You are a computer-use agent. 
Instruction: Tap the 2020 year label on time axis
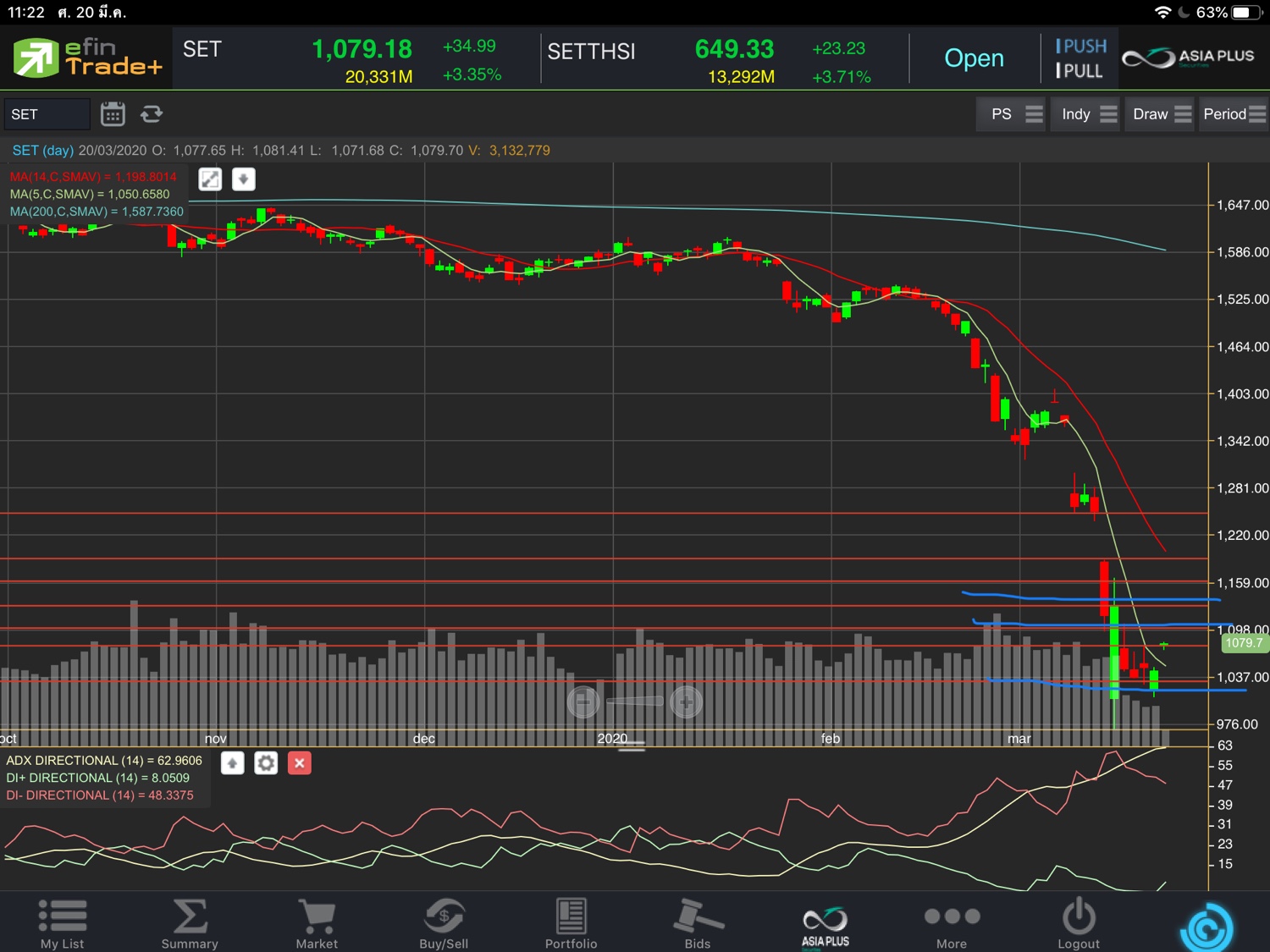pyautogui.click(x=612, y=739)
